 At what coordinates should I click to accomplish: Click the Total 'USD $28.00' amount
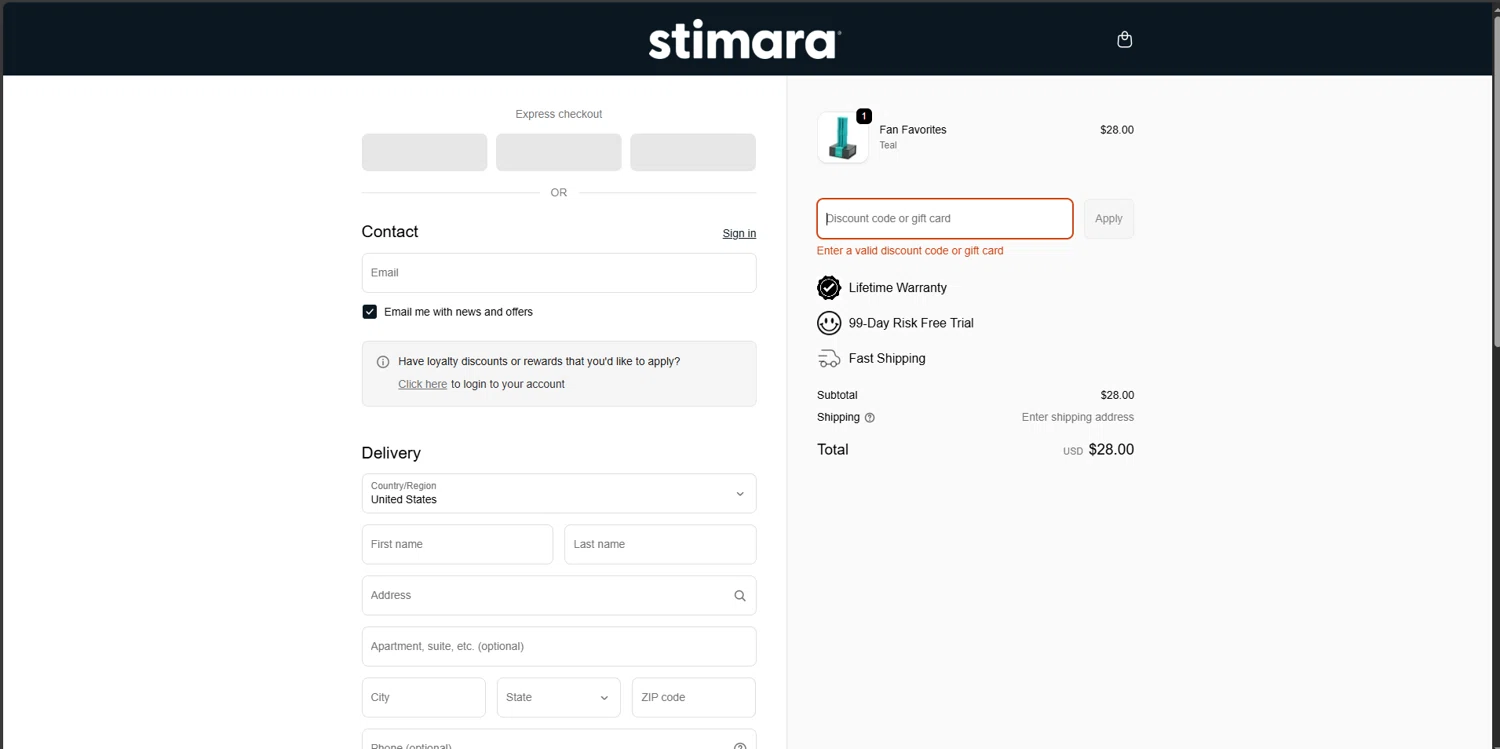[x=1098, y=450]
